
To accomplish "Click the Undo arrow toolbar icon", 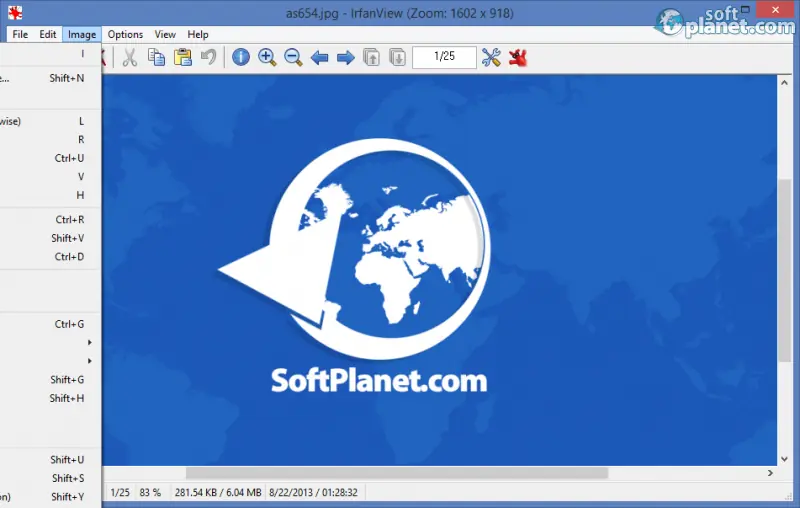I will (x=208, y=57).
